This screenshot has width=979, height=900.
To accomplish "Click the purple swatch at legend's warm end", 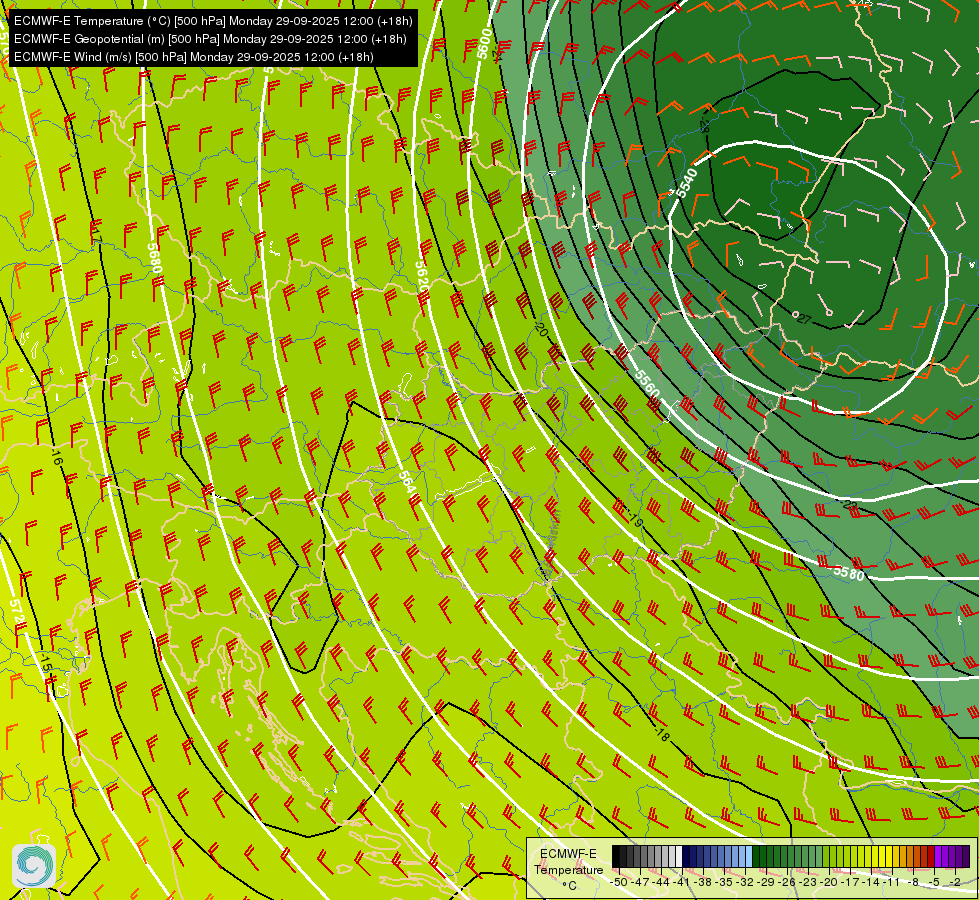I will coord(966,857).
